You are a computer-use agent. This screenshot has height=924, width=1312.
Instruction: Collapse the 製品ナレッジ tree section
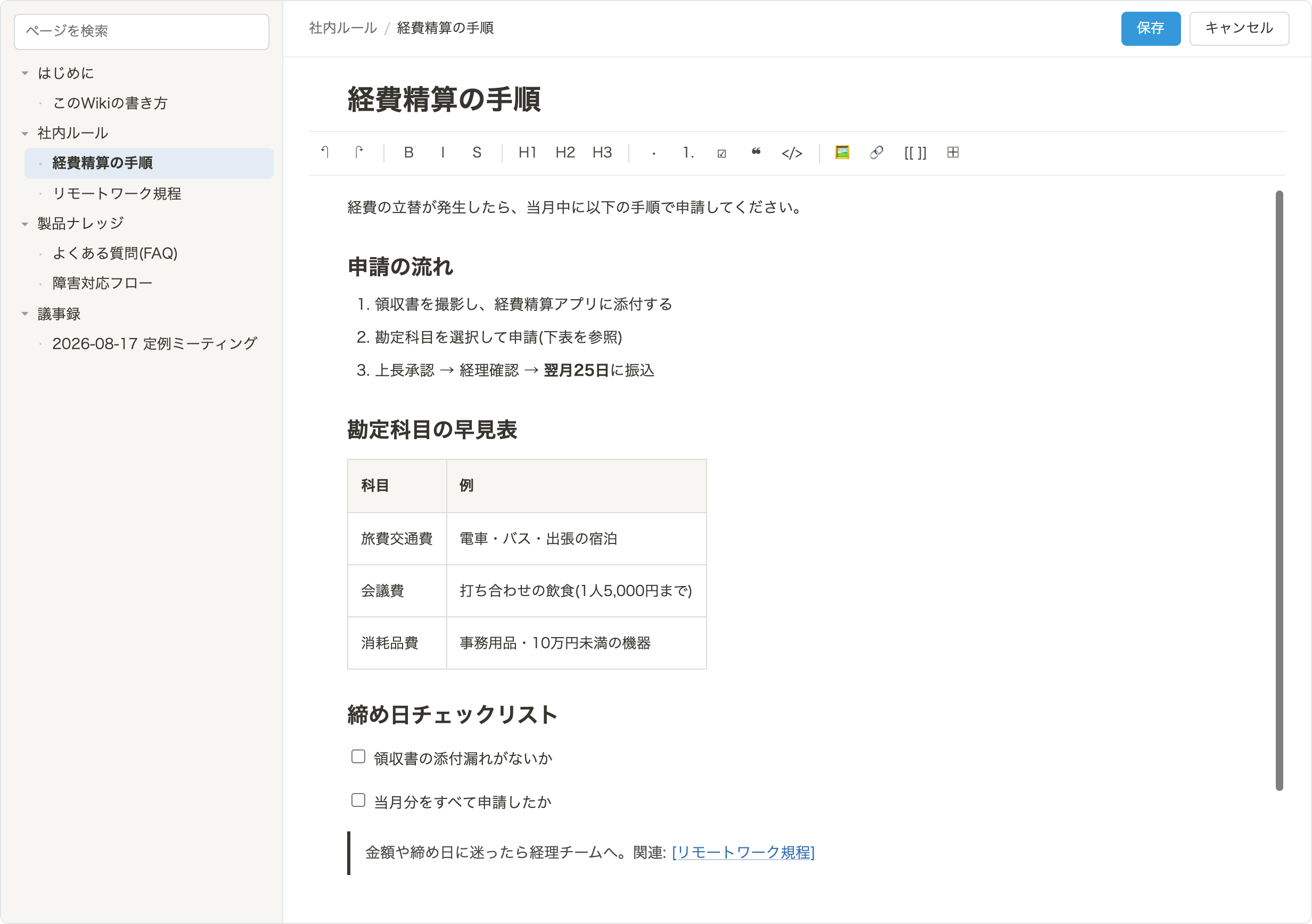tap(24, 224)
